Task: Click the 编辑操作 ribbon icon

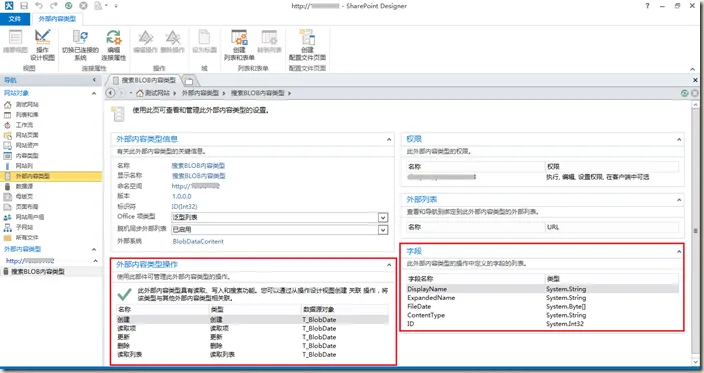Action: [x=145, y=41]
